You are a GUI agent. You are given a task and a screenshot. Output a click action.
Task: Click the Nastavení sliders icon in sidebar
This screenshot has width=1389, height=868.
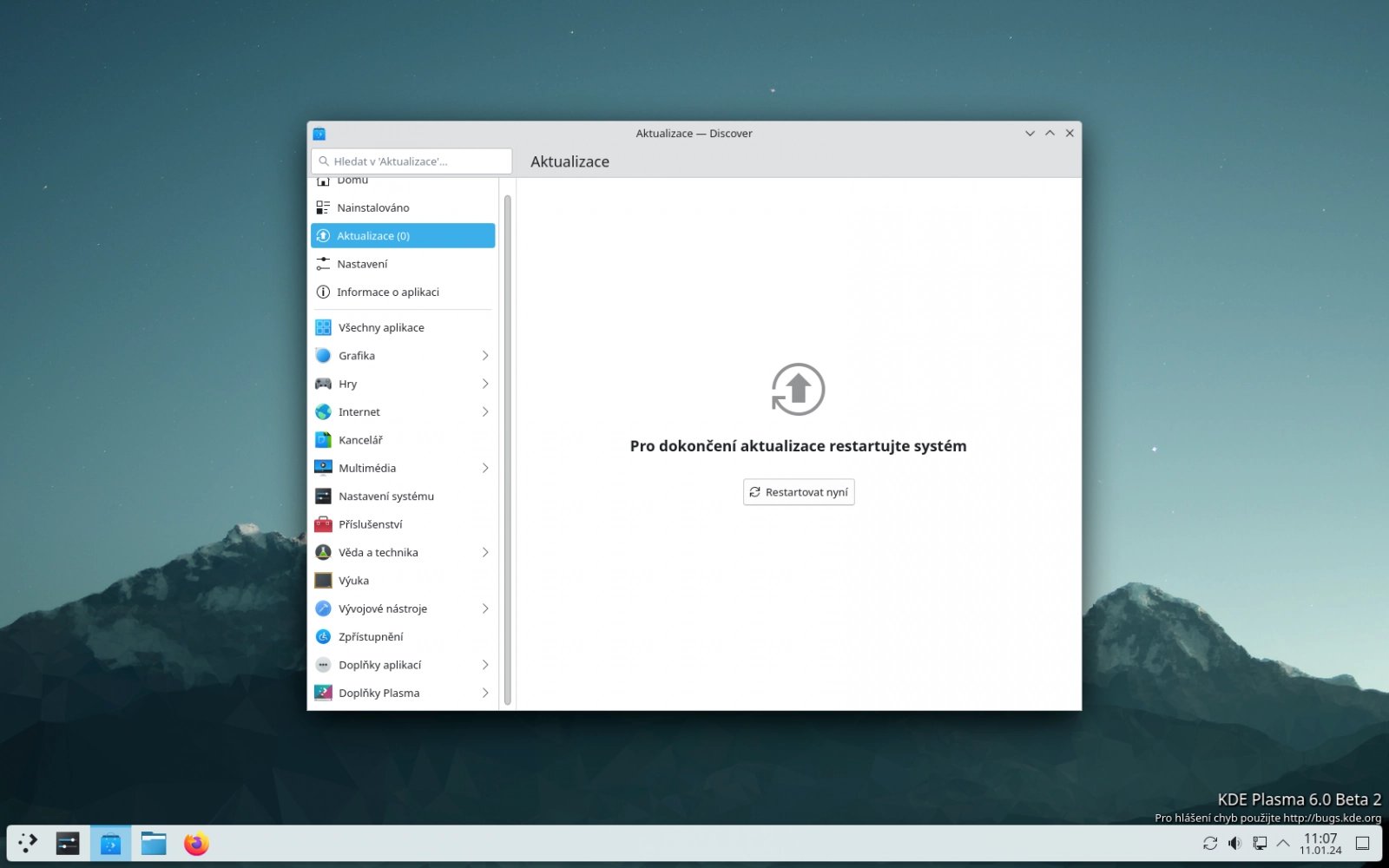pos(323,264)
